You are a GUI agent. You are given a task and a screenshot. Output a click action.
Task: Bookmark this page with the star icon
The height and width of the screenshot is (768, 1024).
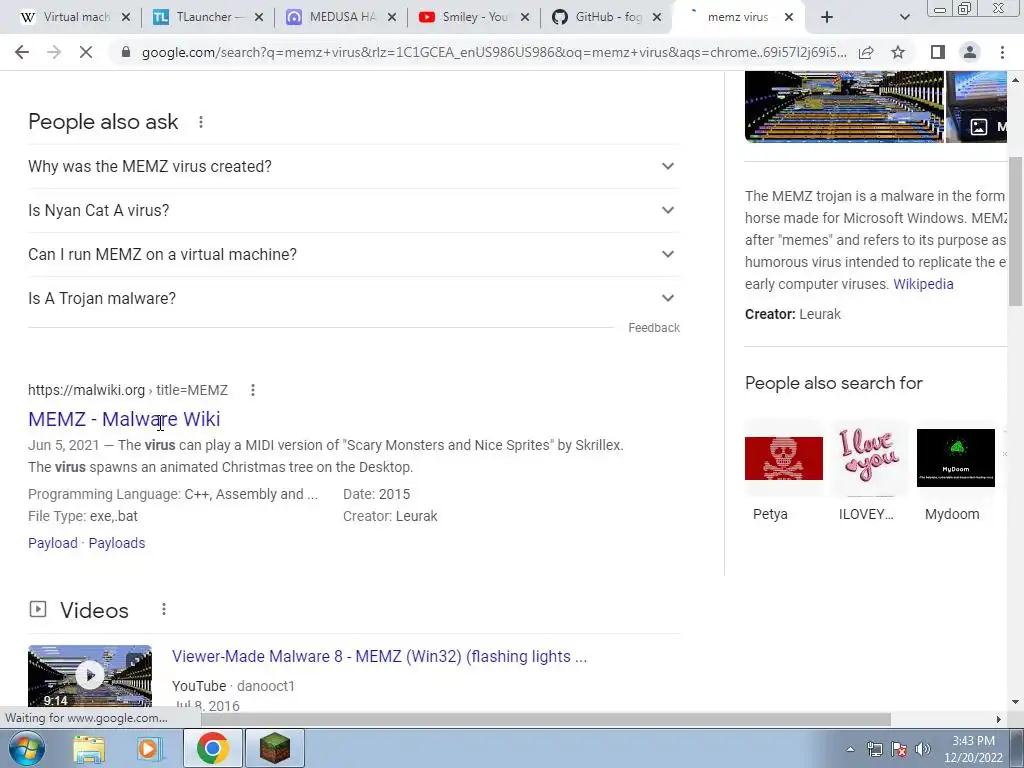click(x=898, y=52)
